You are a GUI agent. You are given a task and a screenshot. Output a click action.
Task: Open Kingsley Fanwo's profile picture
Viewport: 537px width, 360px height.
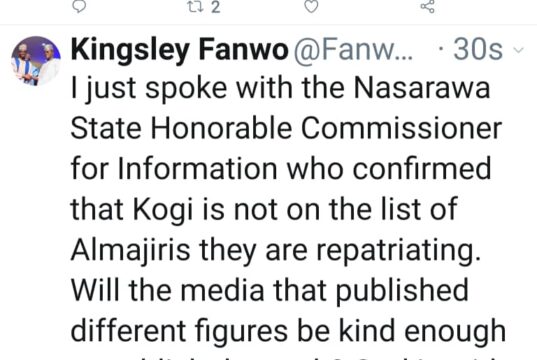pos(36,61)
